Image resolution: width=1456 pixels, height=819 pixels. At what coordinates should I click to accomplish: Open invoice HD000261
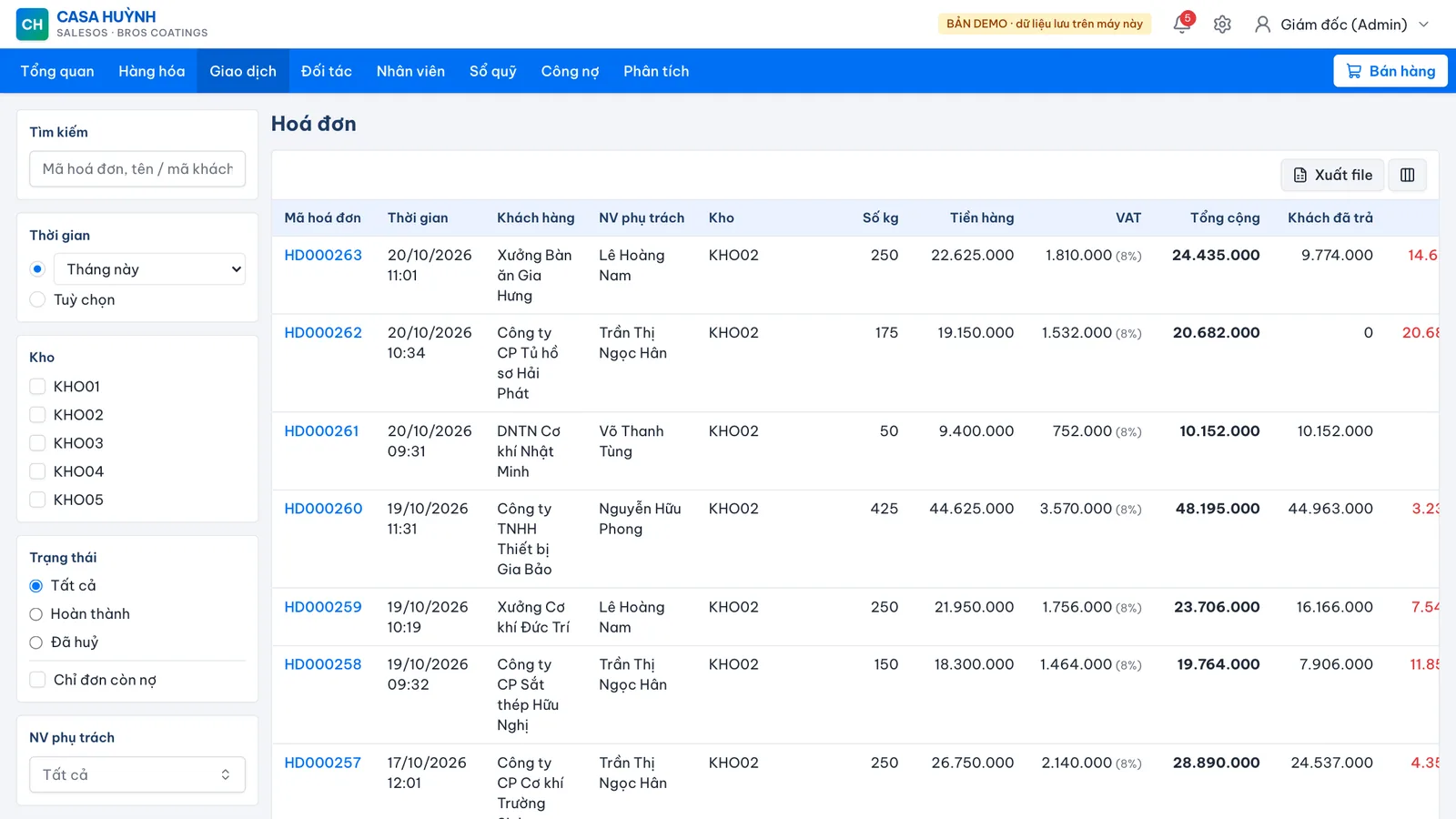point(321,431)
